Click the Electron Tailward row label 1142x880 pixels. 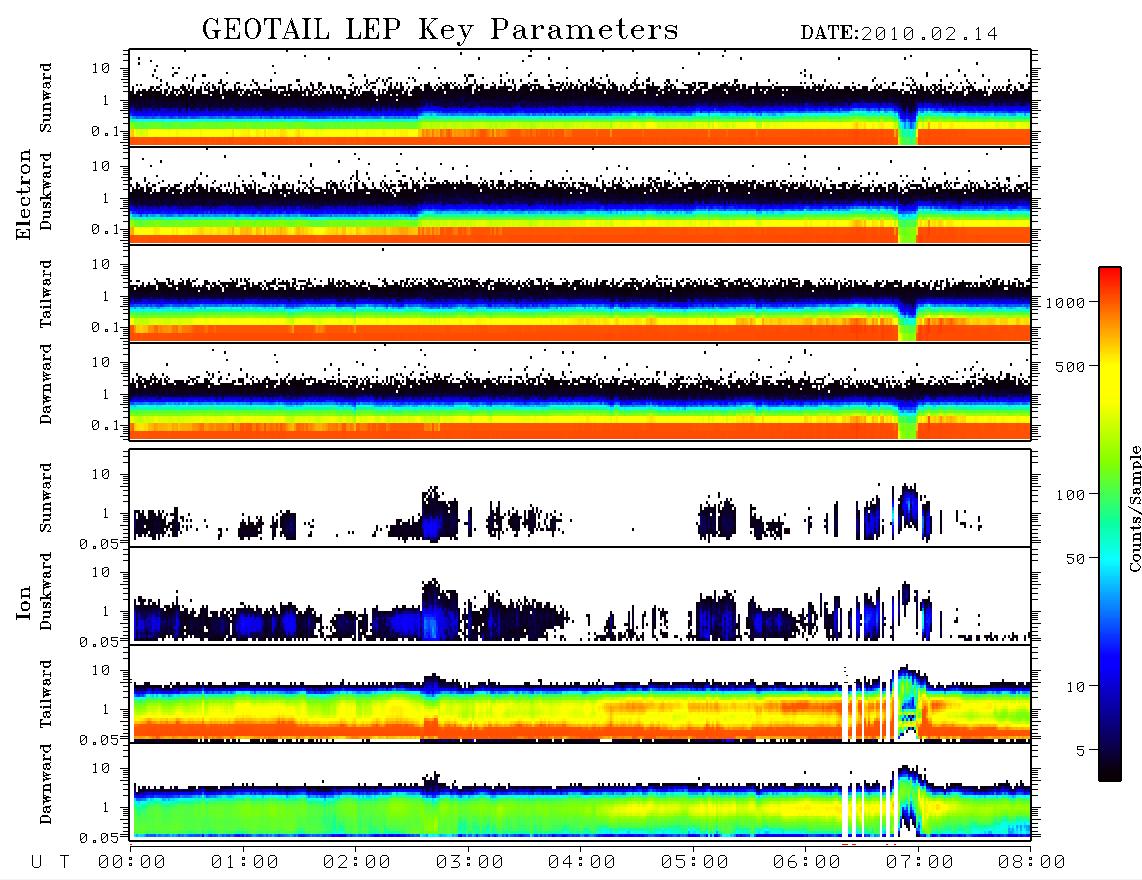pos(46,294)
